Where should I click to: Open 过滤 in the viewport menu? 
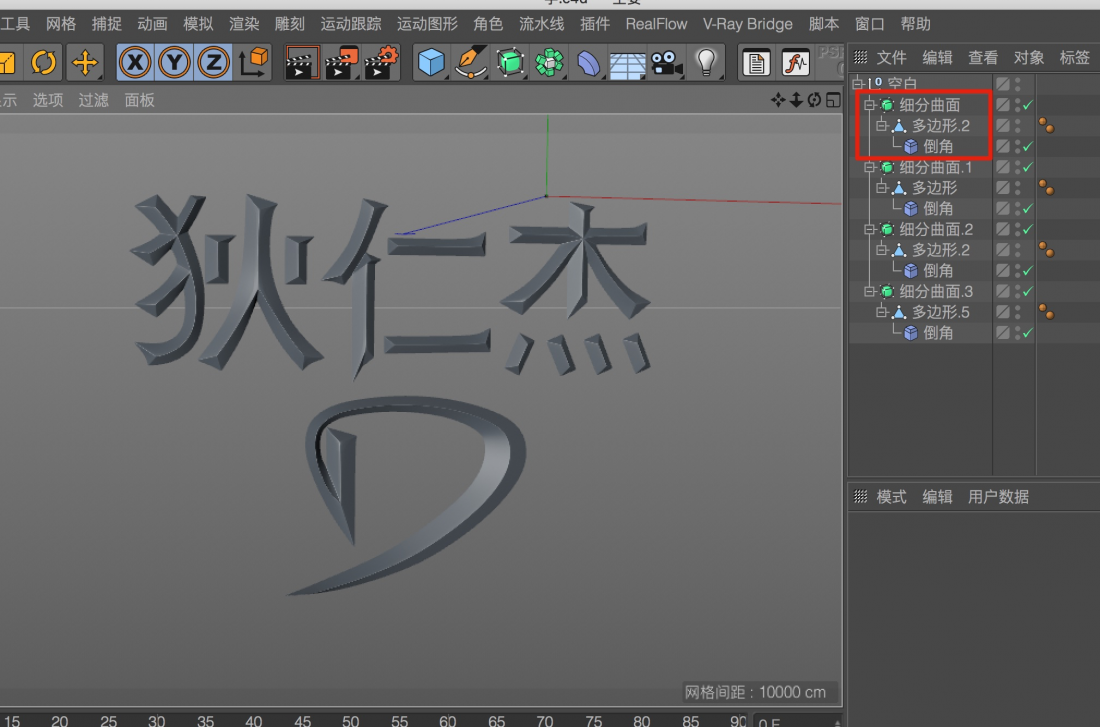pos(94,100)
